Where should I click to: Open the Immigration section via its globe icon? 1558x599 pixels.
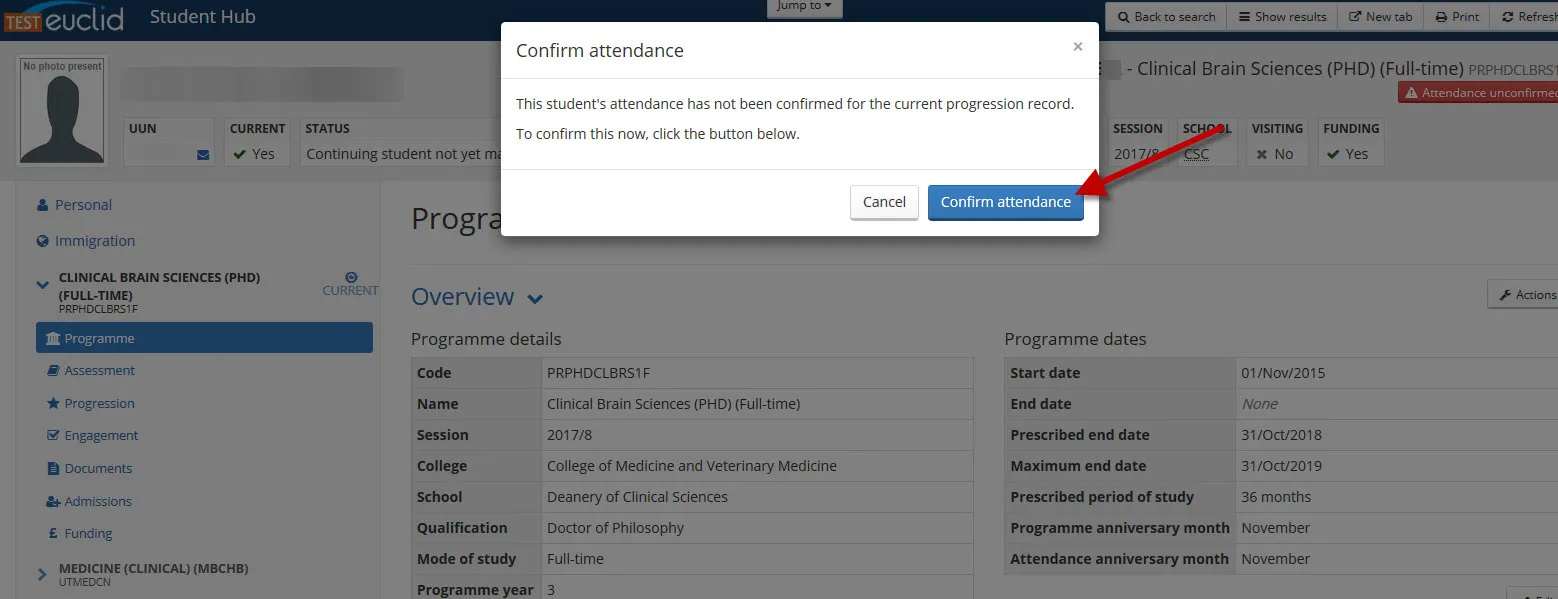pos(42,240)
